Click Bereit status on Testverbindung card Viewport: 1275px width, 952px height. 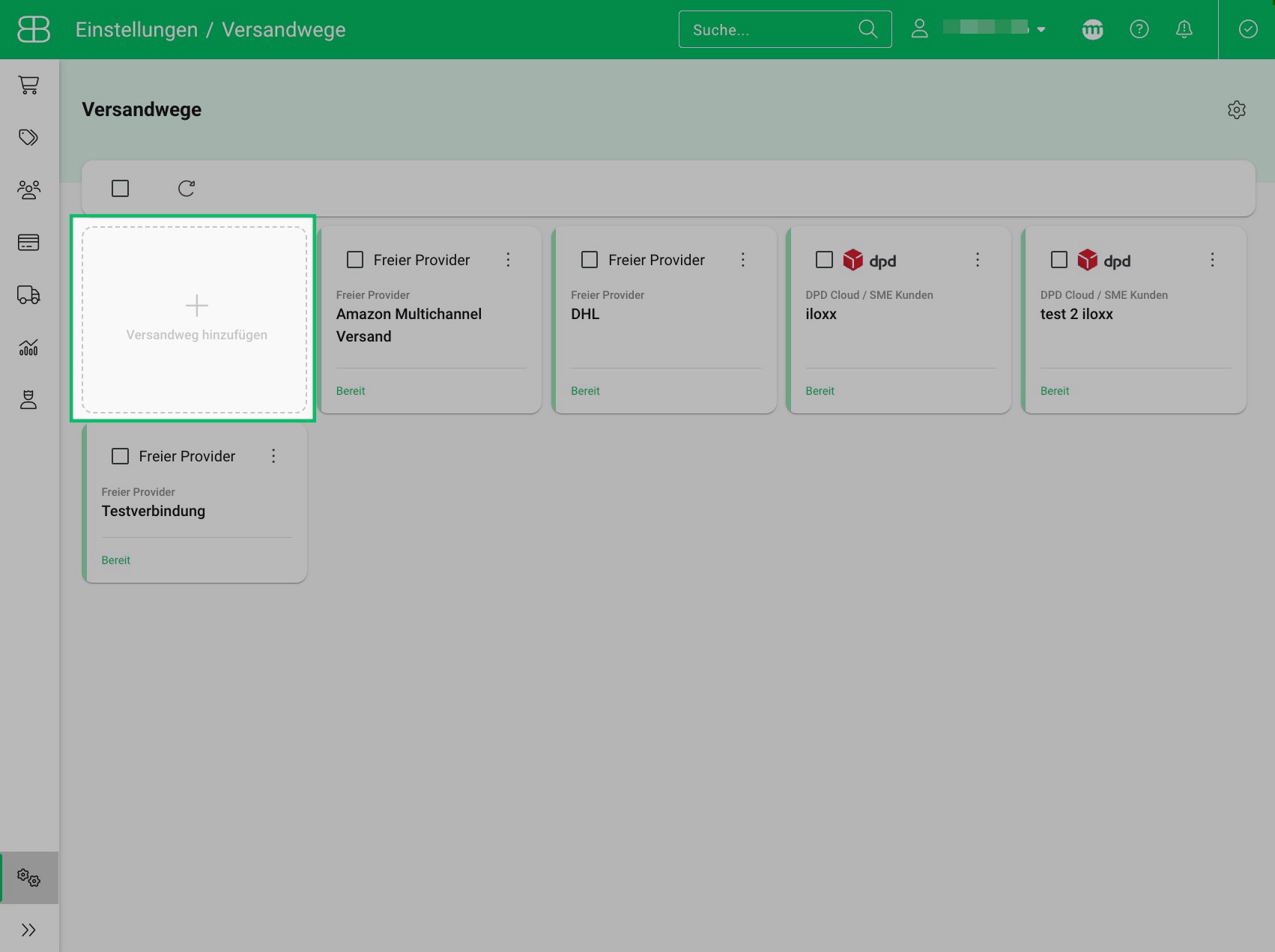116,560
